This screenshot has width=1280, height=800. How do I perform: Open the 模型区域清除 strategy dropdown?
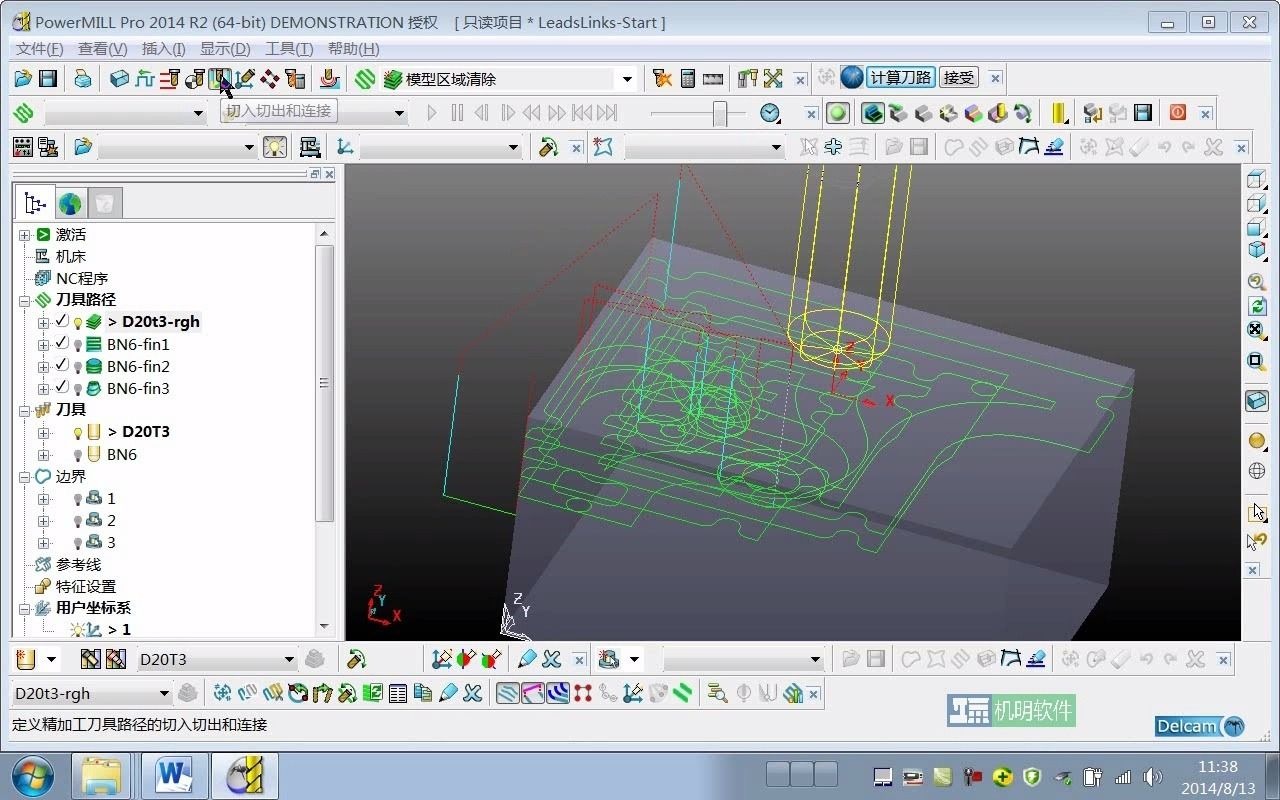[627, 79]
